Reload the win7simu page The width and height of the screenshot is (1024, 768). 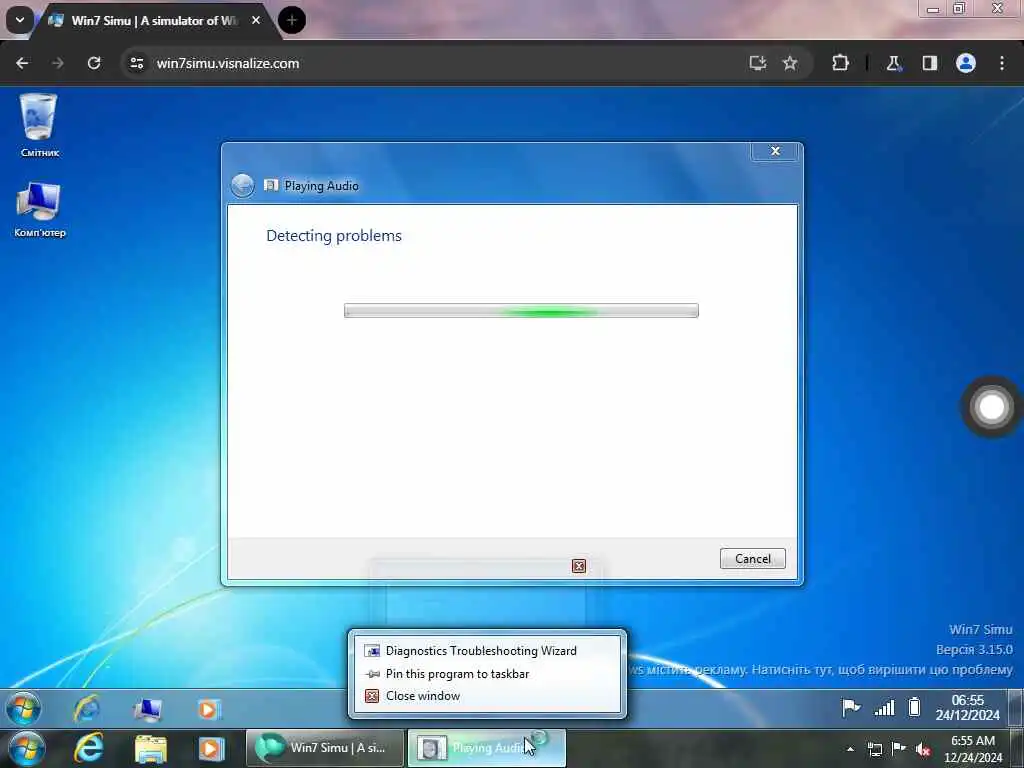(94, 63)
